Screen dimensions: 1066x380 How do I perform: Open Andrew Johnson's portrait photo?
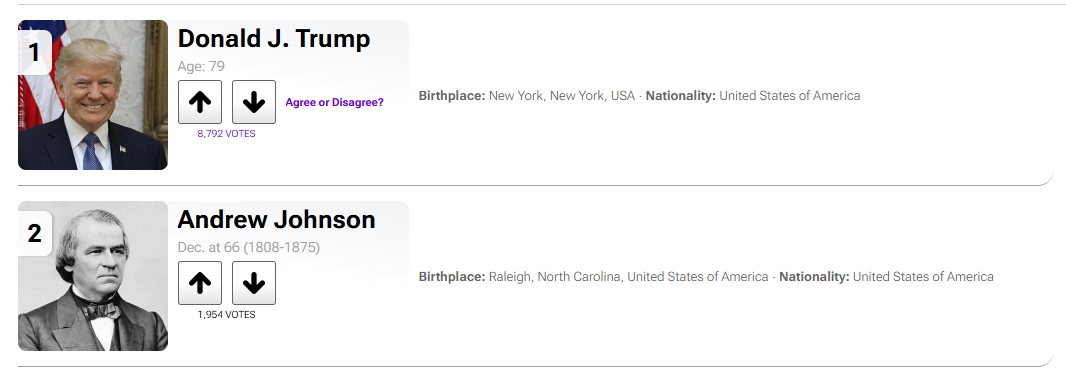click(93, 276)
